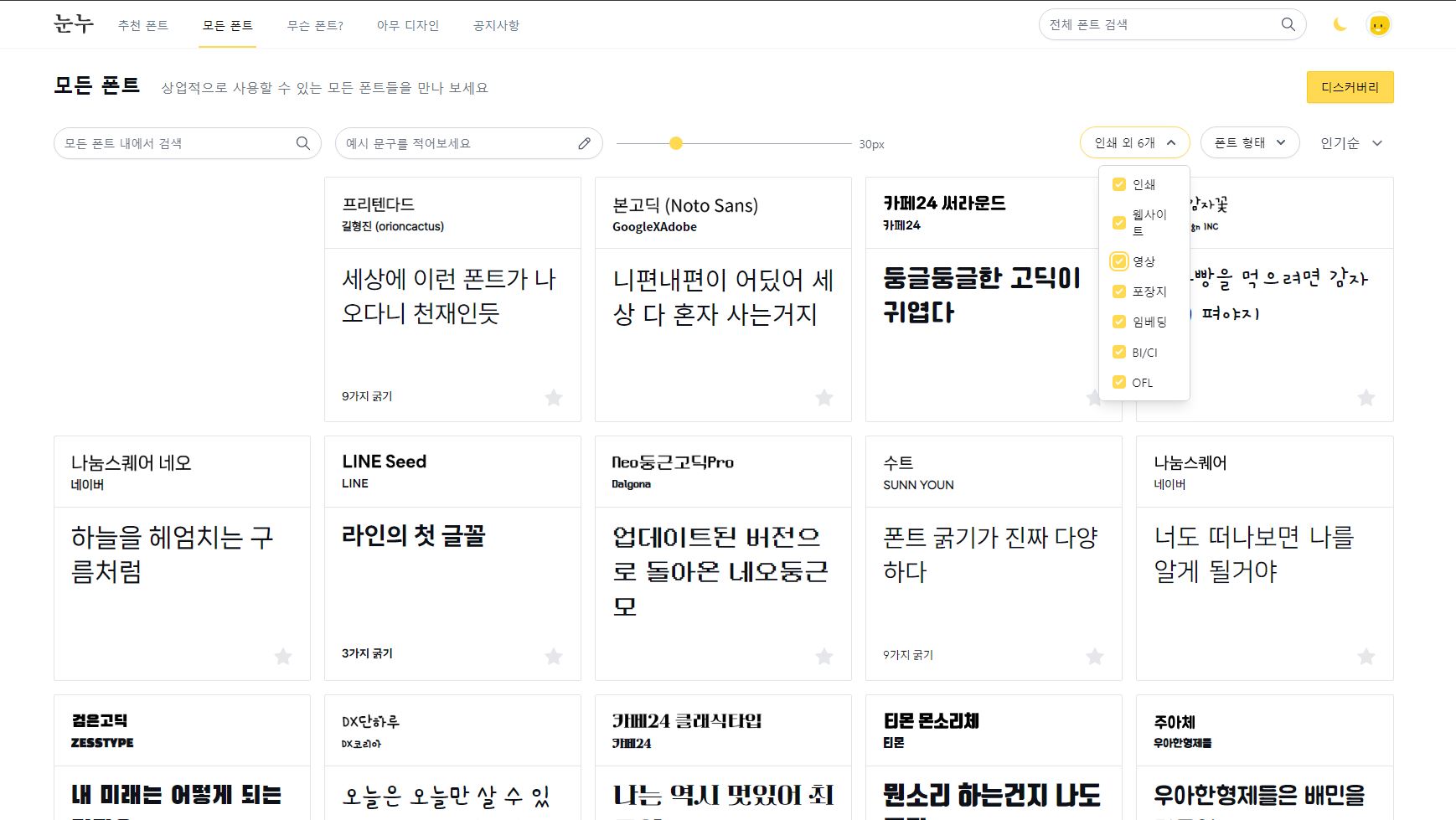Image resolution: width=1456 pixels, height=820 pixels.
Task: Click the GoogleXAdobe author text
Action: pyautogui.click(x=654, y=227)
